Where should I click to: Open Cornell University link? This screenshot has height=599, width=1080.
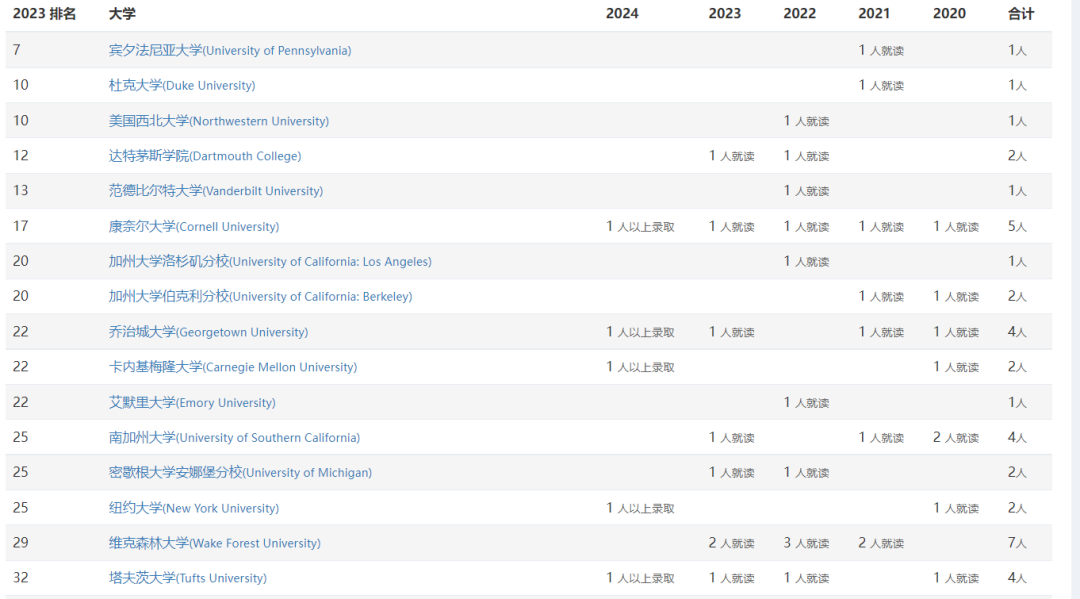tap(194, 227)
